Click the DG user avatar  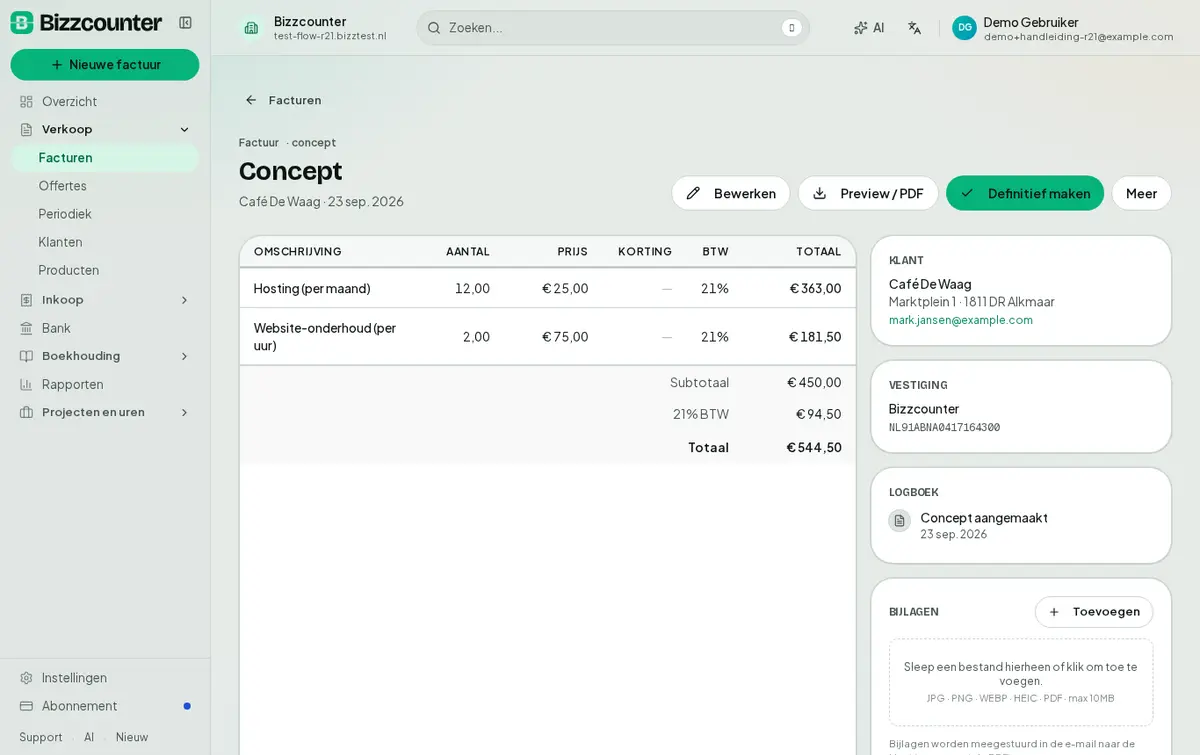(x=964, y=28)
